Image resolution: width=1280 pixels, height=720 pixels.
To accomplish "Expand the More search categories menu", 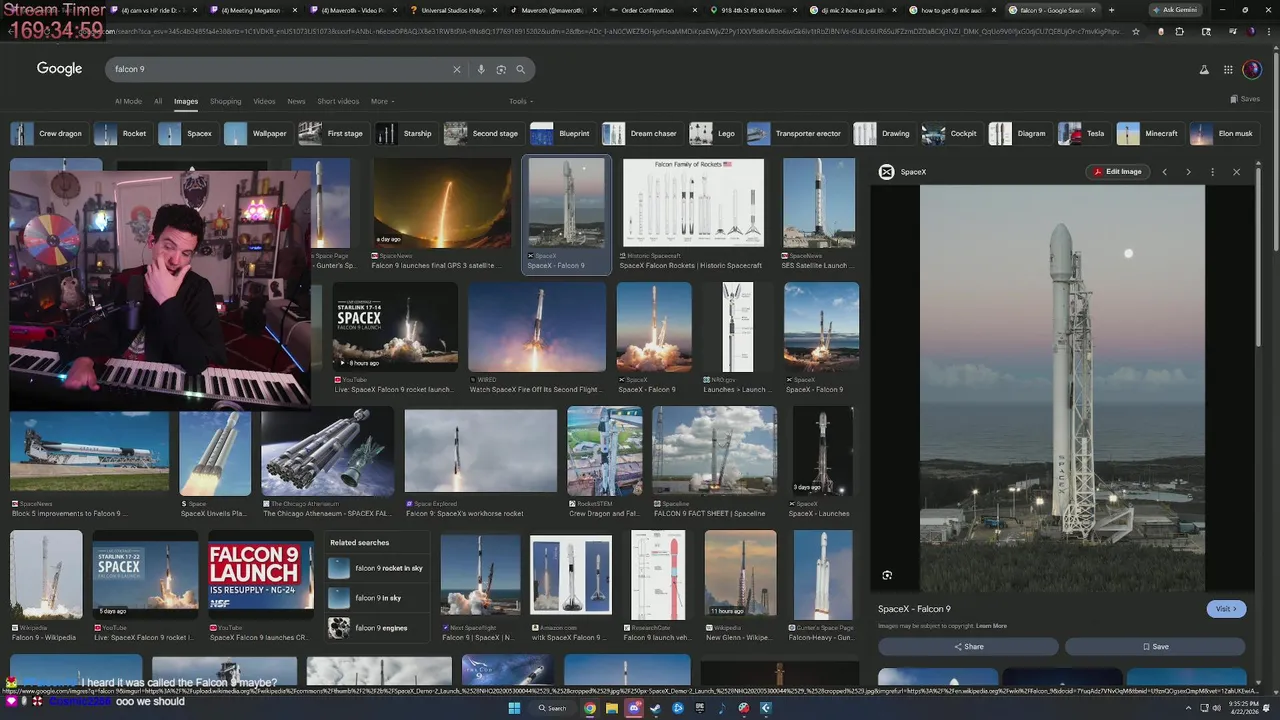I will [x=382, y=101].
